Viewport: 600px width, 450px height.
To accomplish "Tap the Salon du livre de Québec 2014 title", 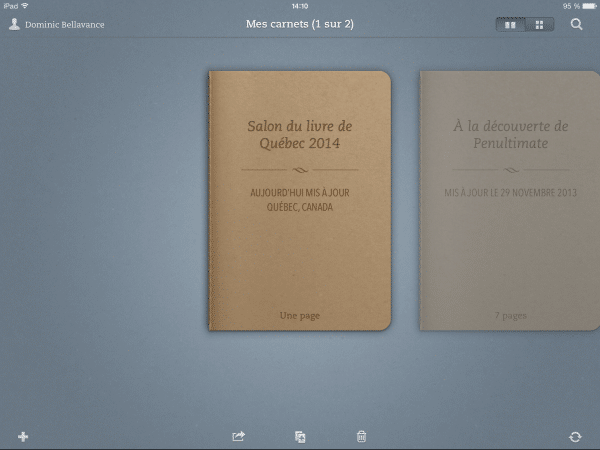I will click(300, 134).
